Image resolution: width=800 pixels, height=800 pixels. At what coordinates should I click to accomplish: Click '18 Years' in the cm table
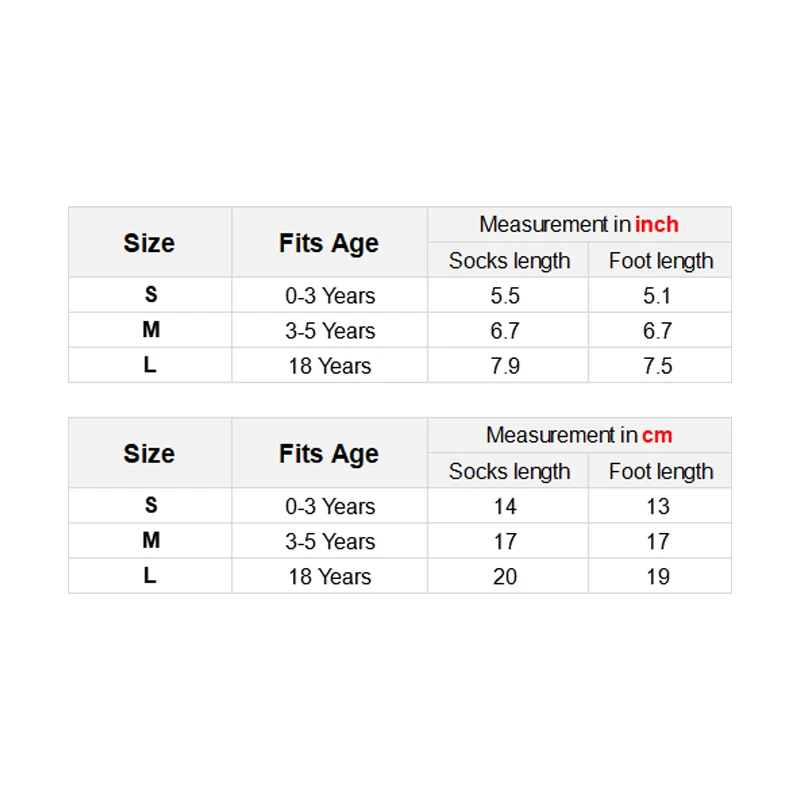pyautogui.click(x=330, y=577)
